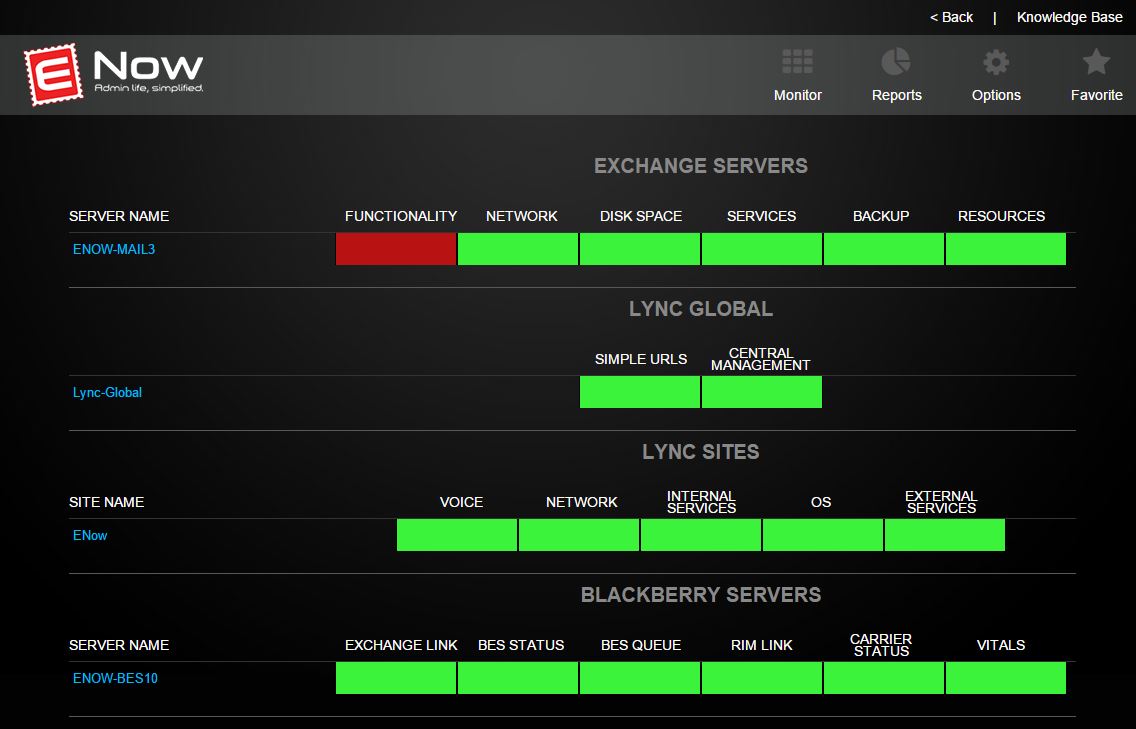
Task: Click the RIM LINK column header
Action: pos(761,645)
